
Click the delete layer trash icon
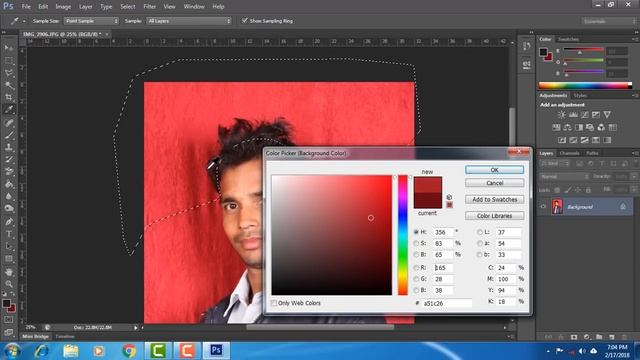624,337
